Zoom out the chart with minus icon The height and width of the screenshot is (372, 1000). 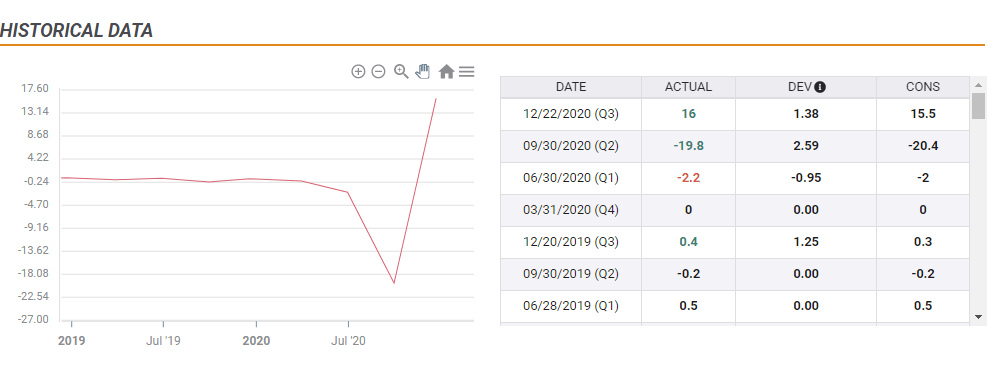pyautogui.click(x=378, y=71)
